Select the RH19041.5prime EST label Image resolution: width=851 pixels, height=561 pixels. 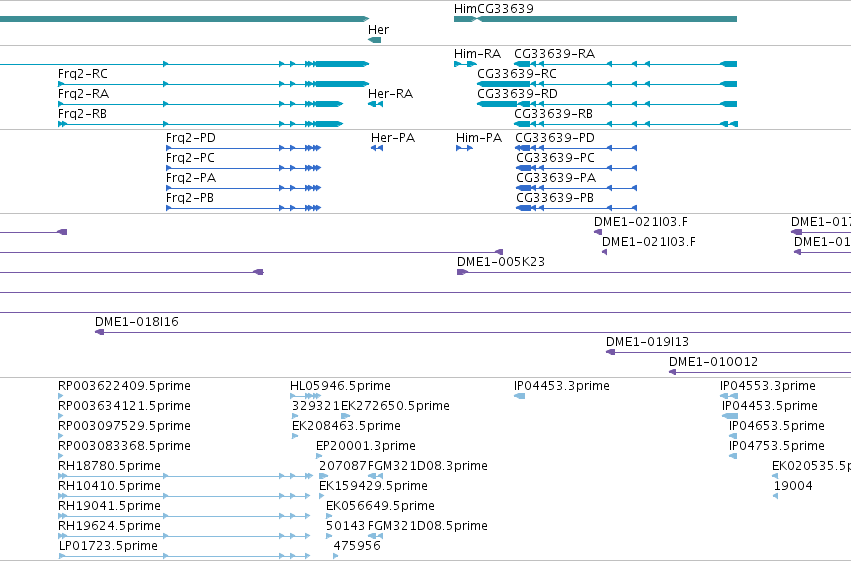point(109,506)
